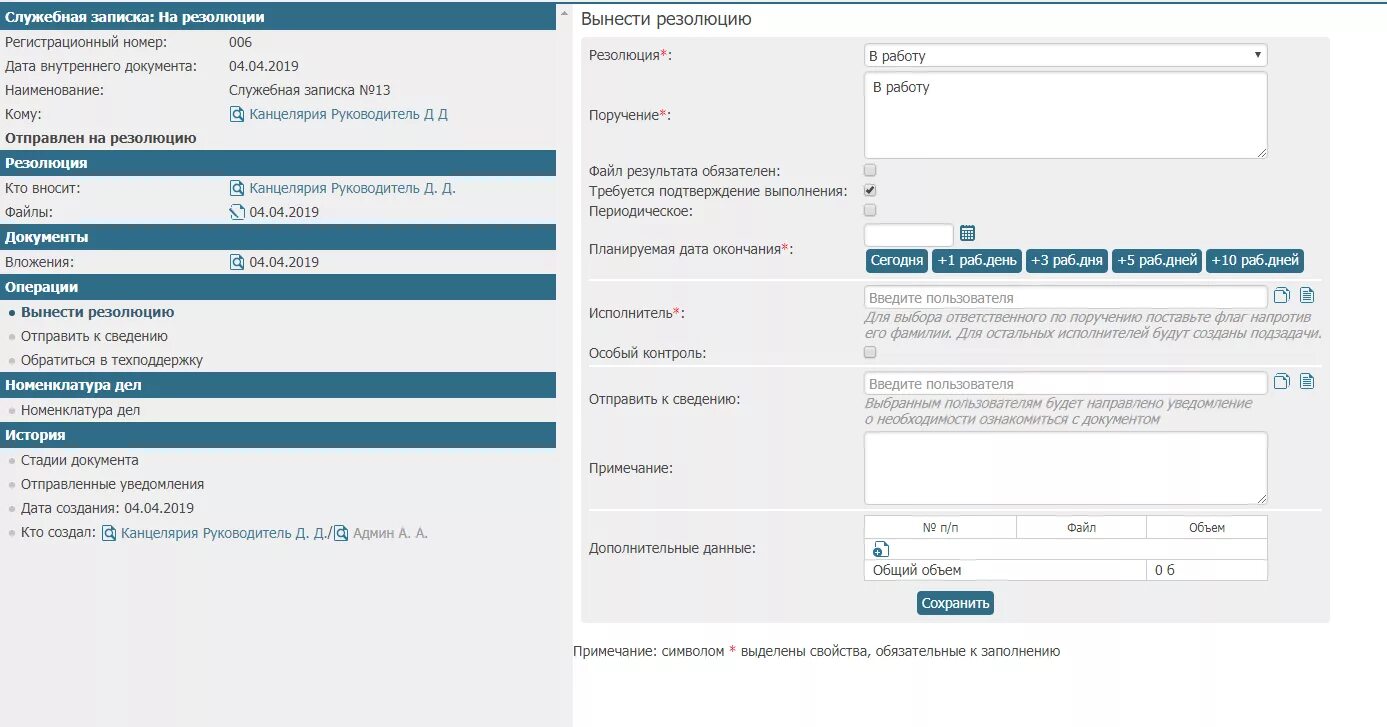1387x727 pixels.
Task: Open Канцелярия Руководитель link in Кто создал
Action: coord(224,534)
